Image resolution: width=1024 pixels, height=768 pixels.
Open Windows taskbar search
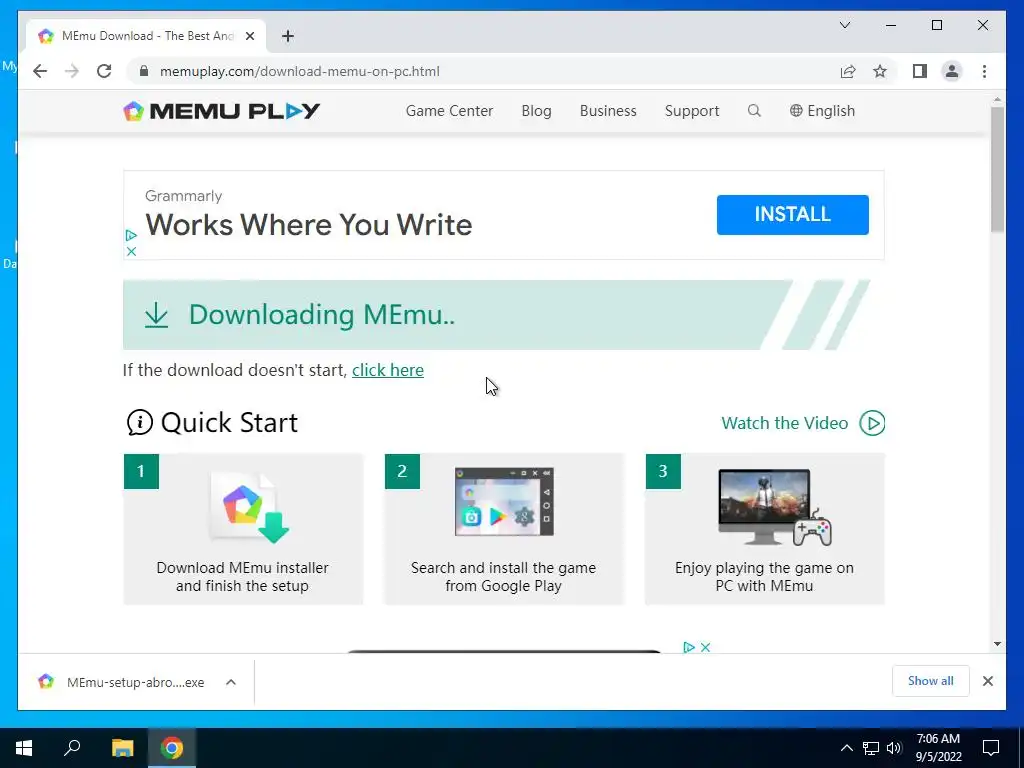coord(72,748)
